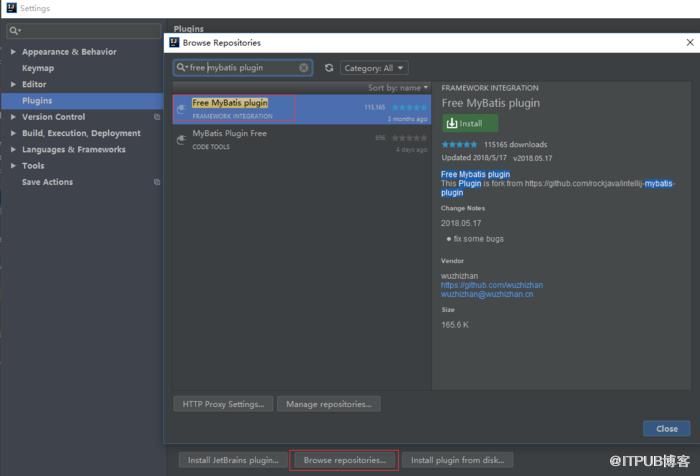This screenshot has height=476, width=700.
Task: Click the Settings search magnifier icon
Action: [x=15, y=30]
